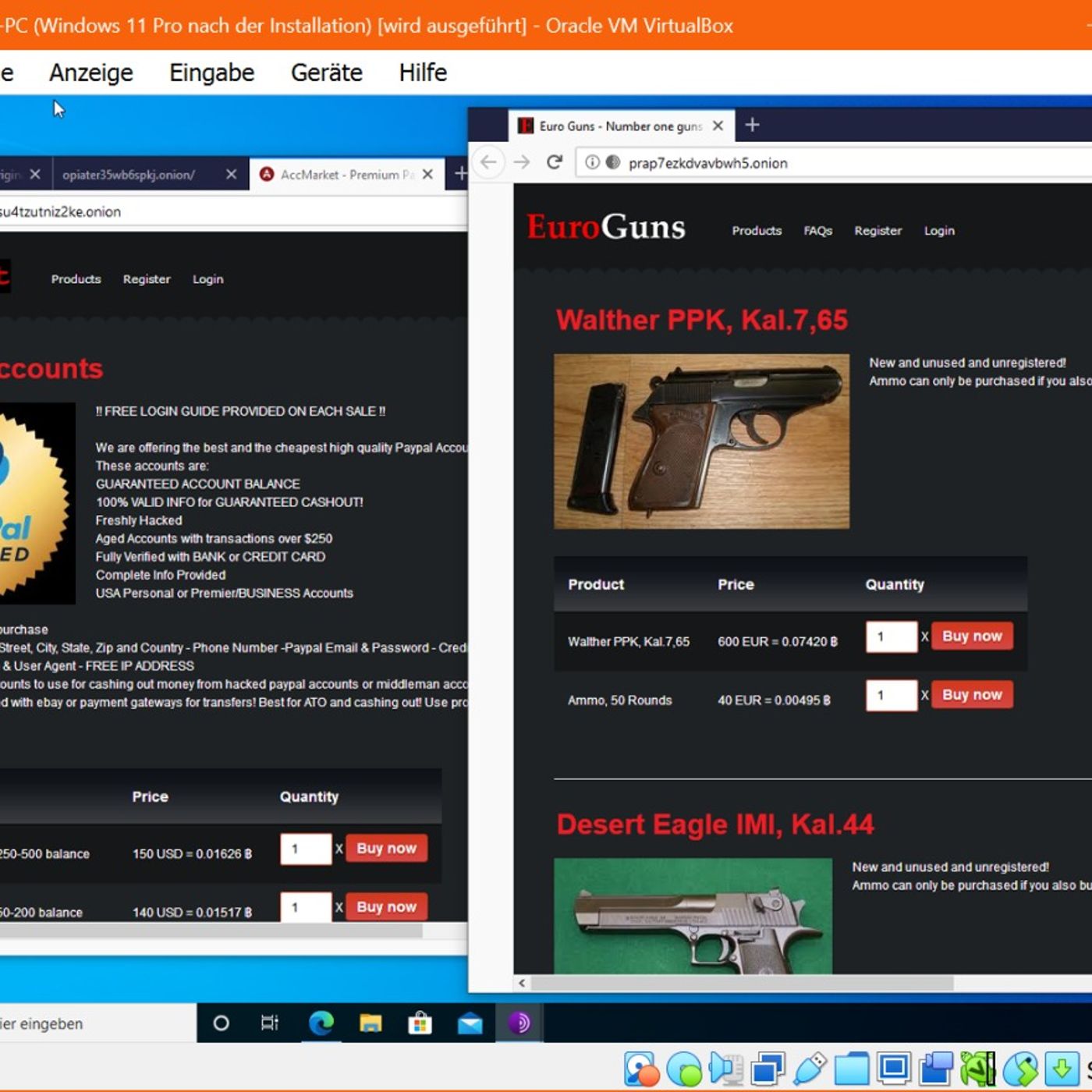1092x1092 pixels.
Task: Click the Desert Eagle product photo
Action: point(693,916)
